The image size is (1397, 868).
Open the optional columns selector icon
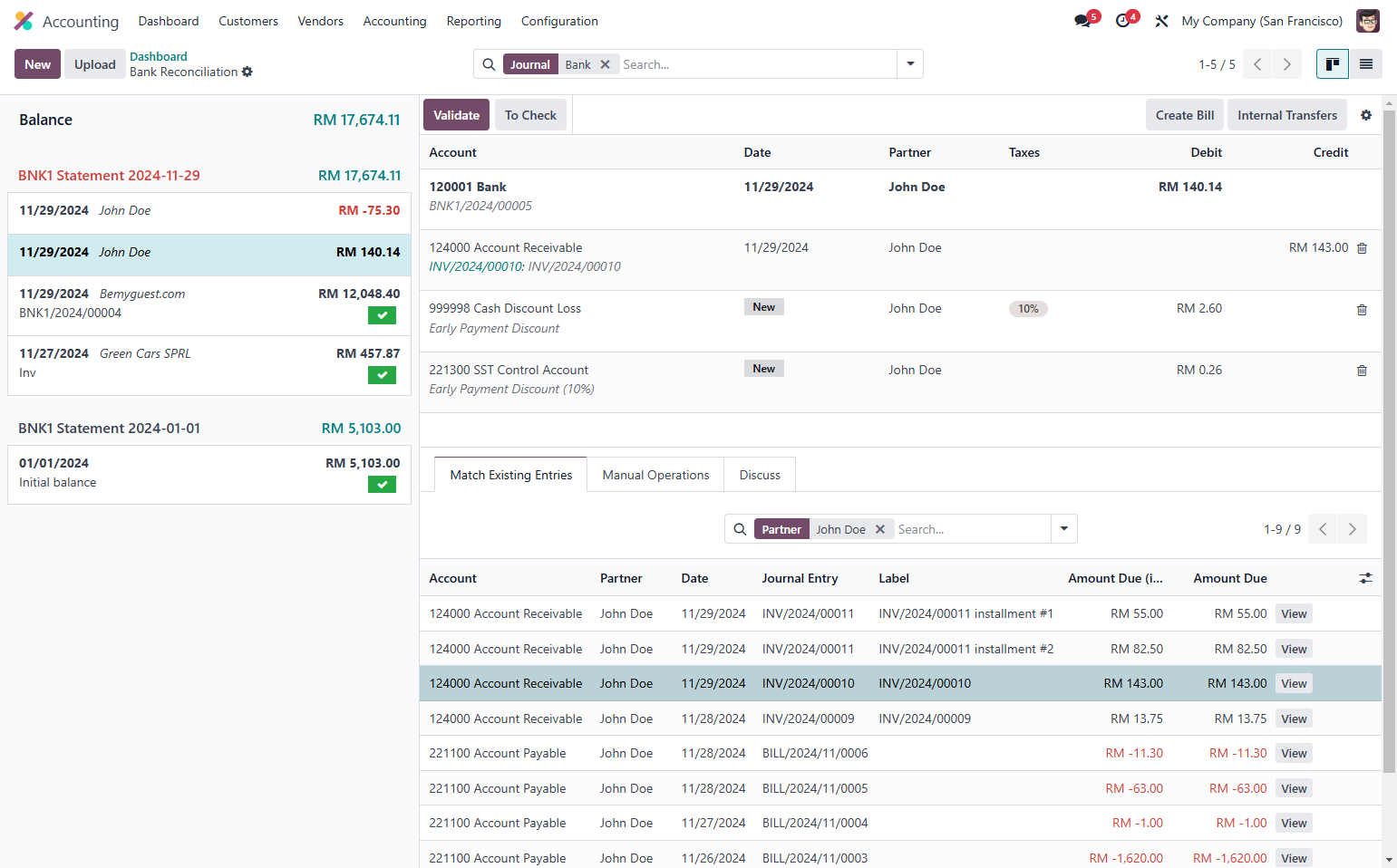point(1365,578)
